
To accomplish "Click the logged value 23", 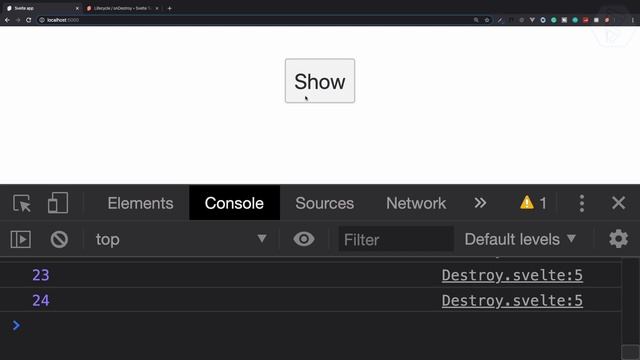I will [41, 275].
